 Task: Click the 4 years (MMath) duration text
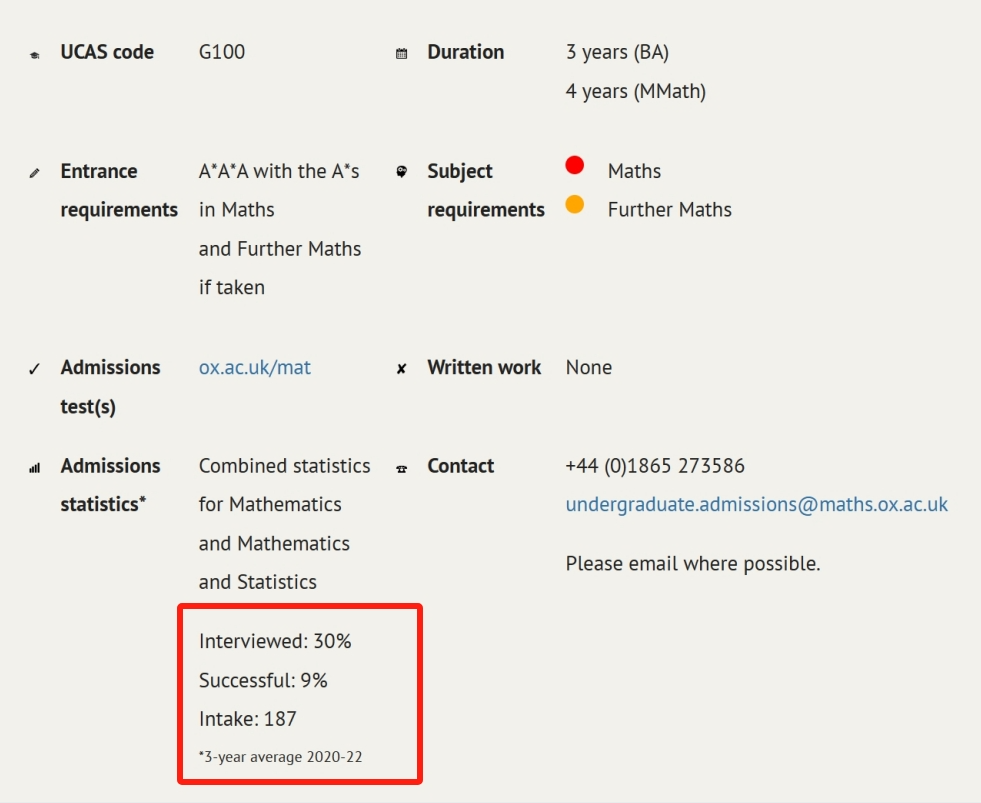[635, 91]
